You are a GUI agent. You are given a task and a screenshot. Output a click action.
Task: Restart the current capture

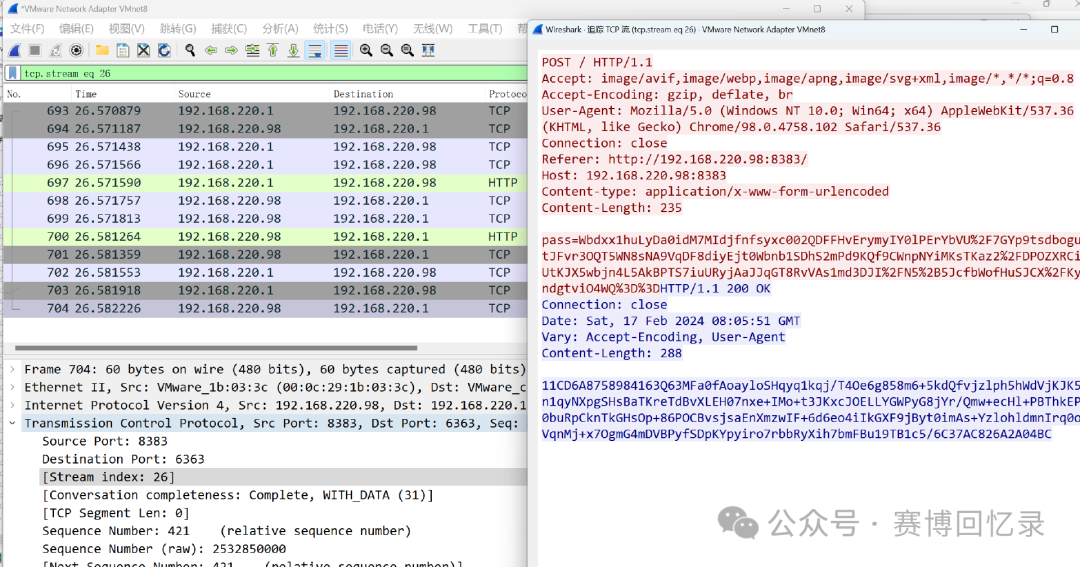[55, 50]
